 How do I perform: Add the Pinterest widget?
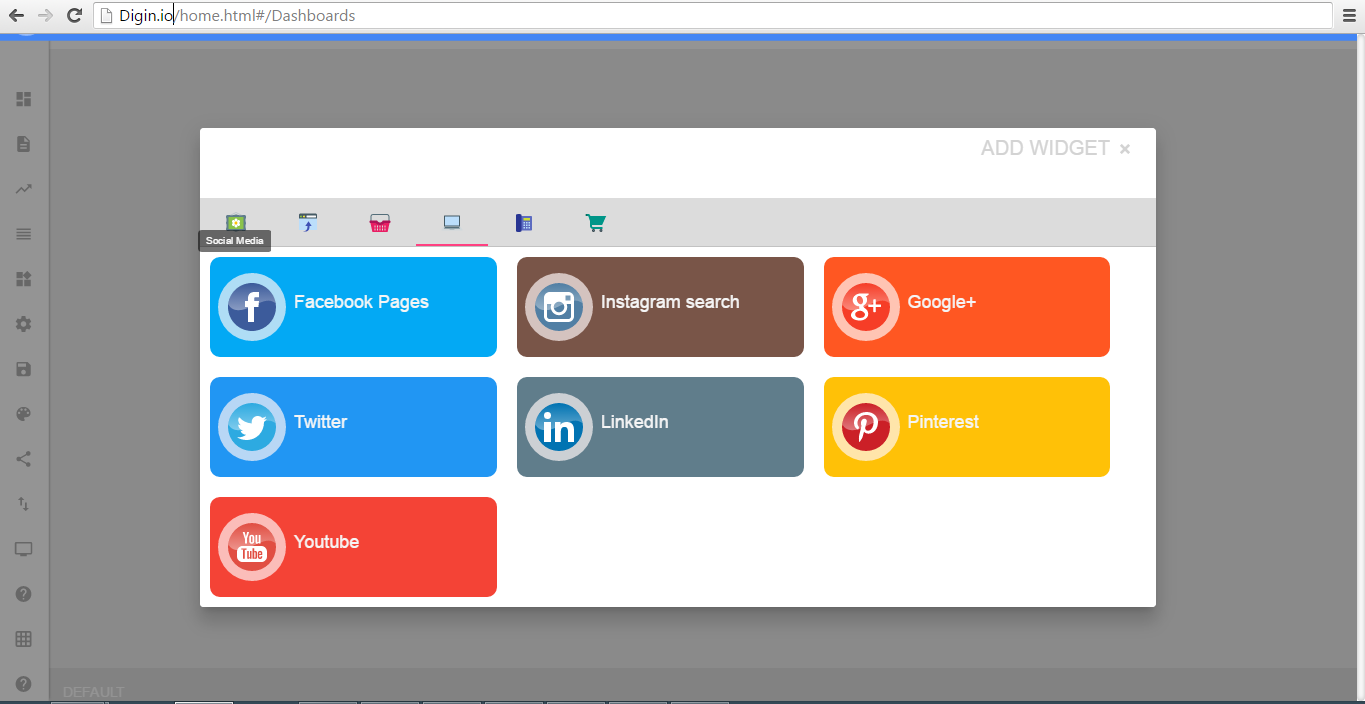[x=967, y=427]
